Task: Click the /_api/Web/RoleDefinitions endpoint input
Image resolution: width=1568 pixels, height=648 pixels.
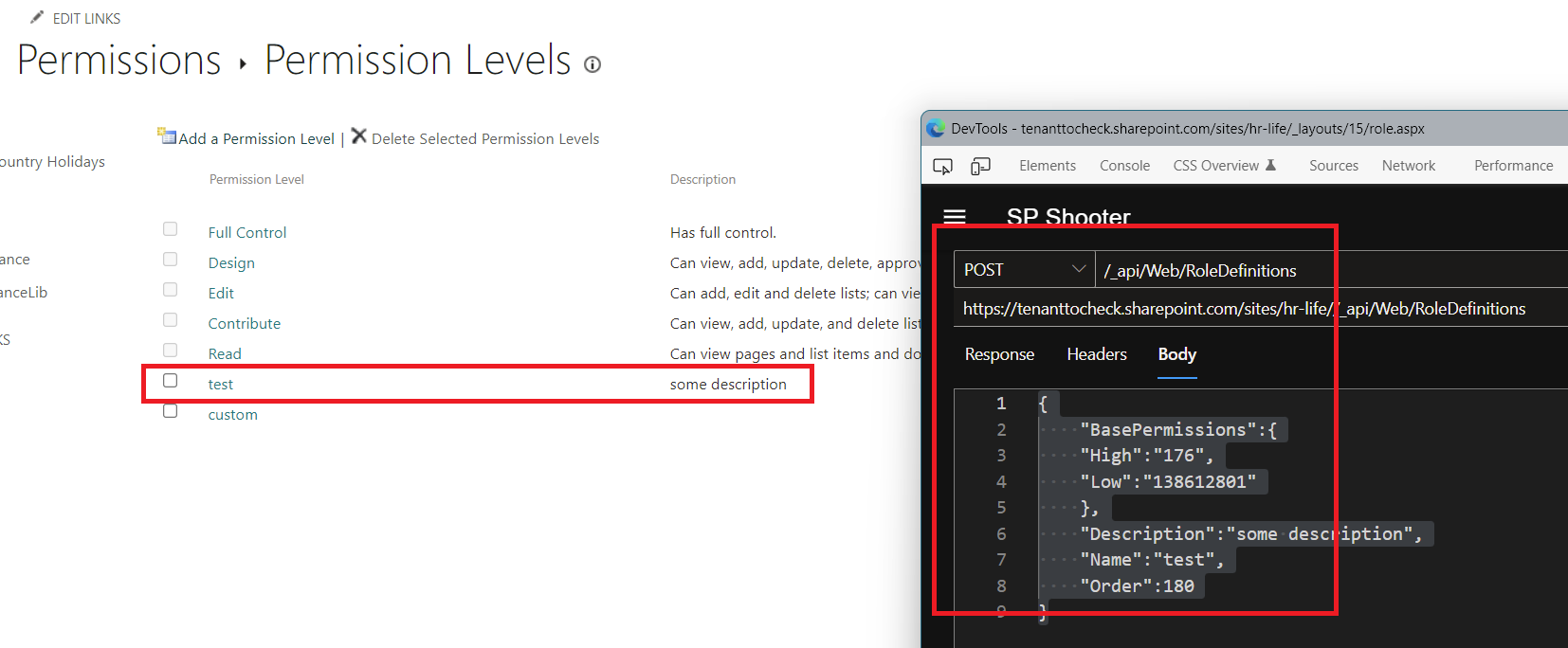Action: coord(1331,270)
